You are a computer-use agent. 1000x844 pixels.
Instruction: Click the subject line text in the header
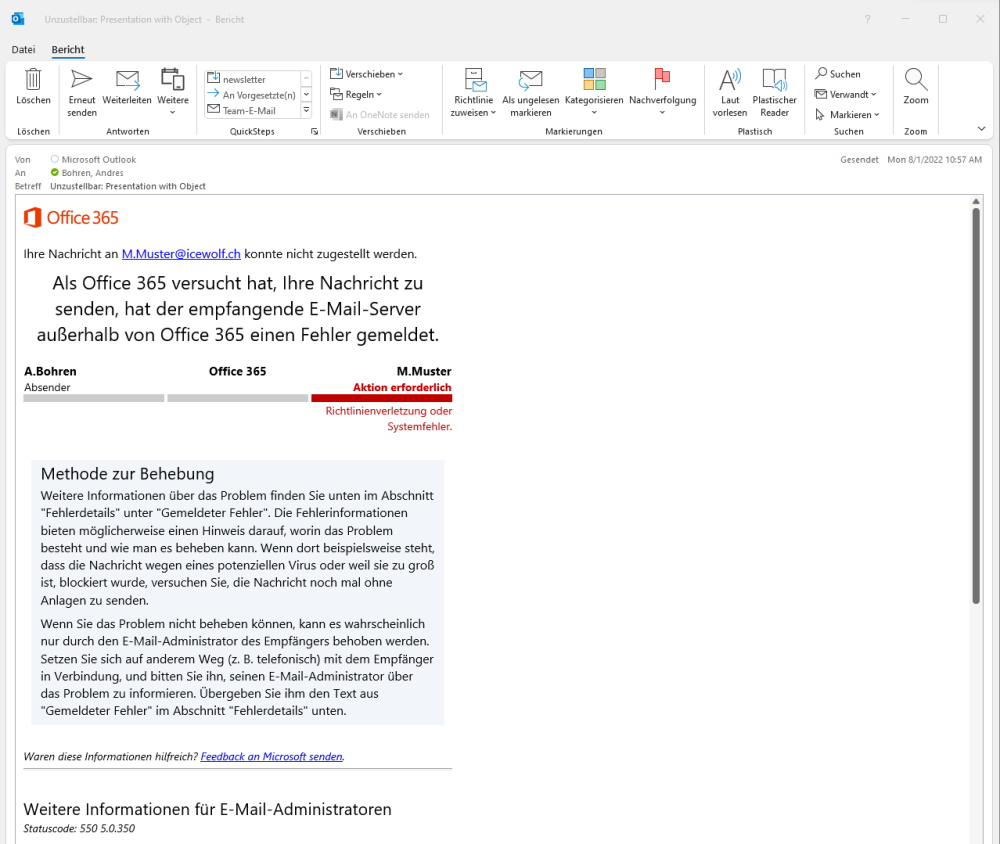click(x=128, y=186)
